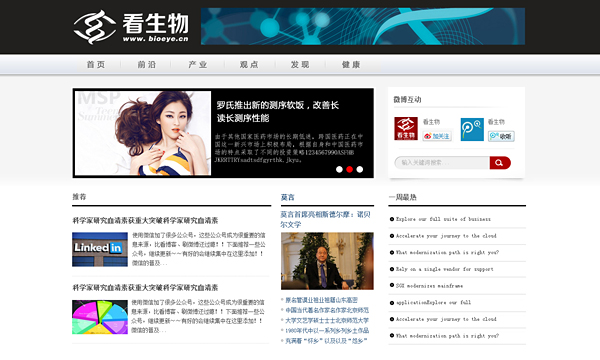The width and height of the screenshot is (600, 360).
Task: Click the header molecular banner image
Action: (363, 26)
